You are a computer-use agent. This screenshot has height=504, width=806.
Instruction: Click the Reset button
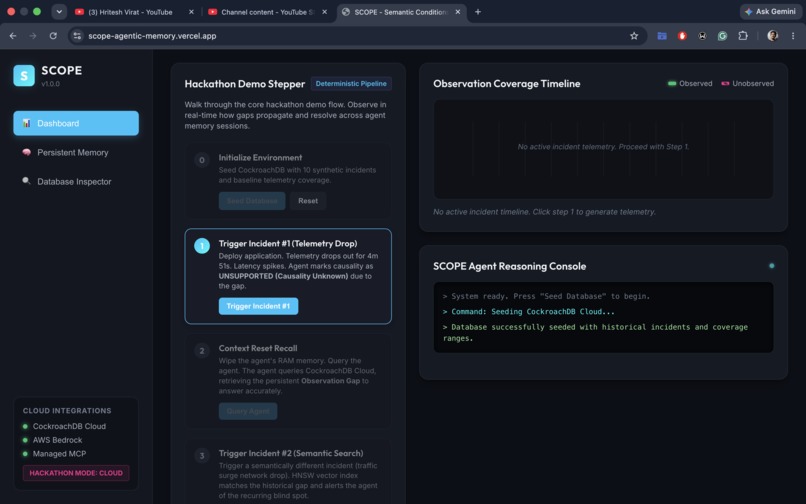308,201
